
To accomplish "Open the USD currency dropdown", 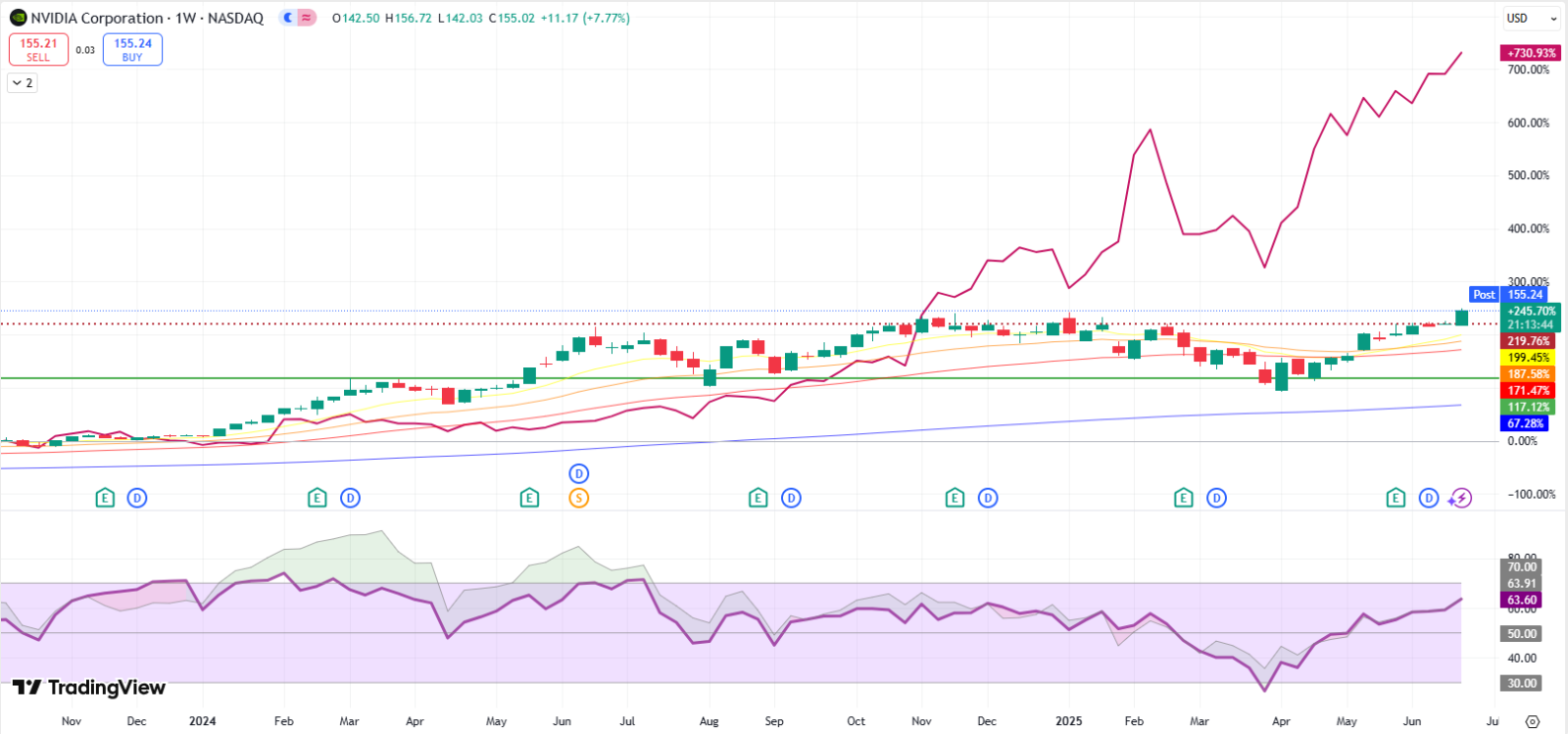I will (x=1531, y=18).
